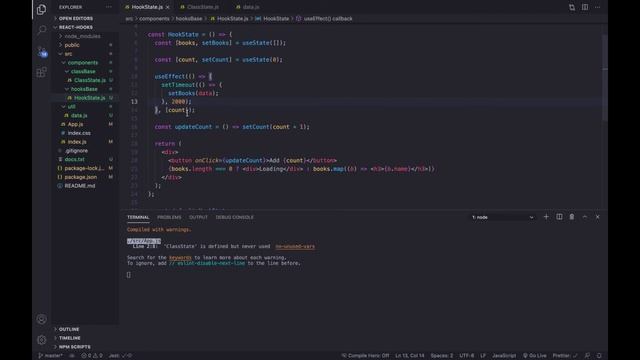Click the hooksBase breadcrumb segment
Viewport: 640px width, 360px height.
click(x=189, y=19)
